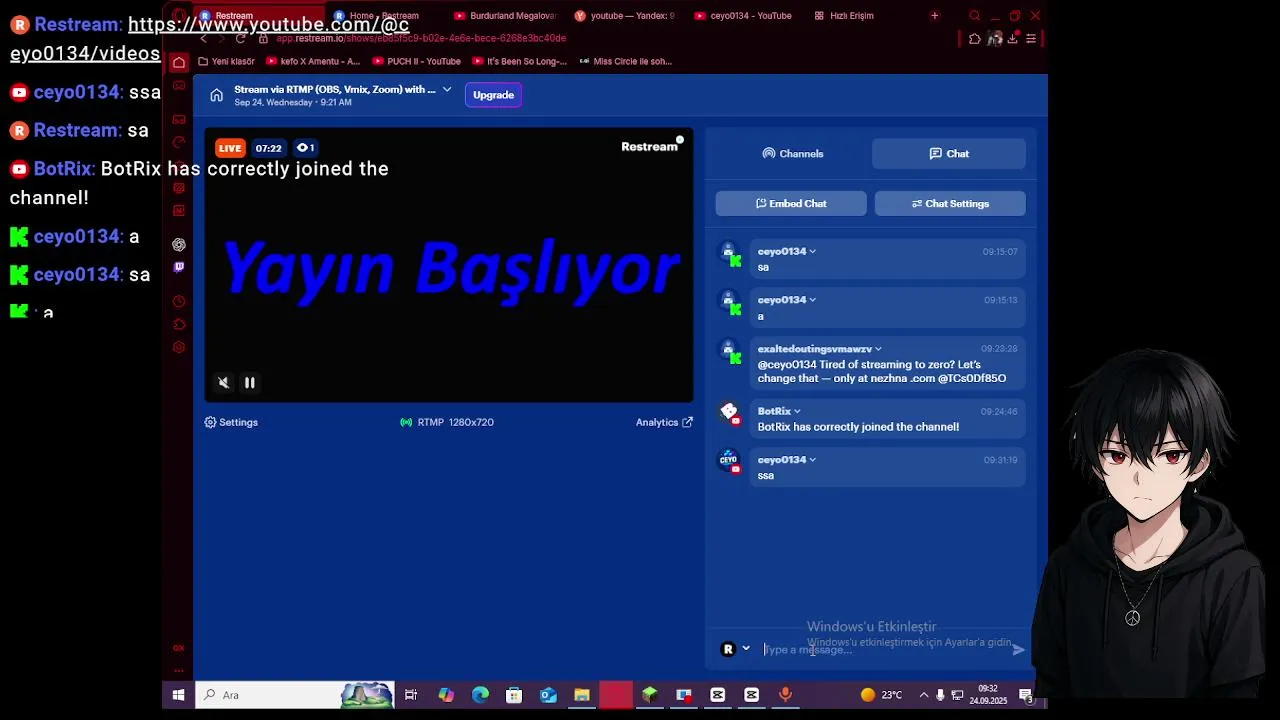Switch to the youtube — Yandex browser tab
Viewport: 1280px width, 720px height.
(625, 16)
